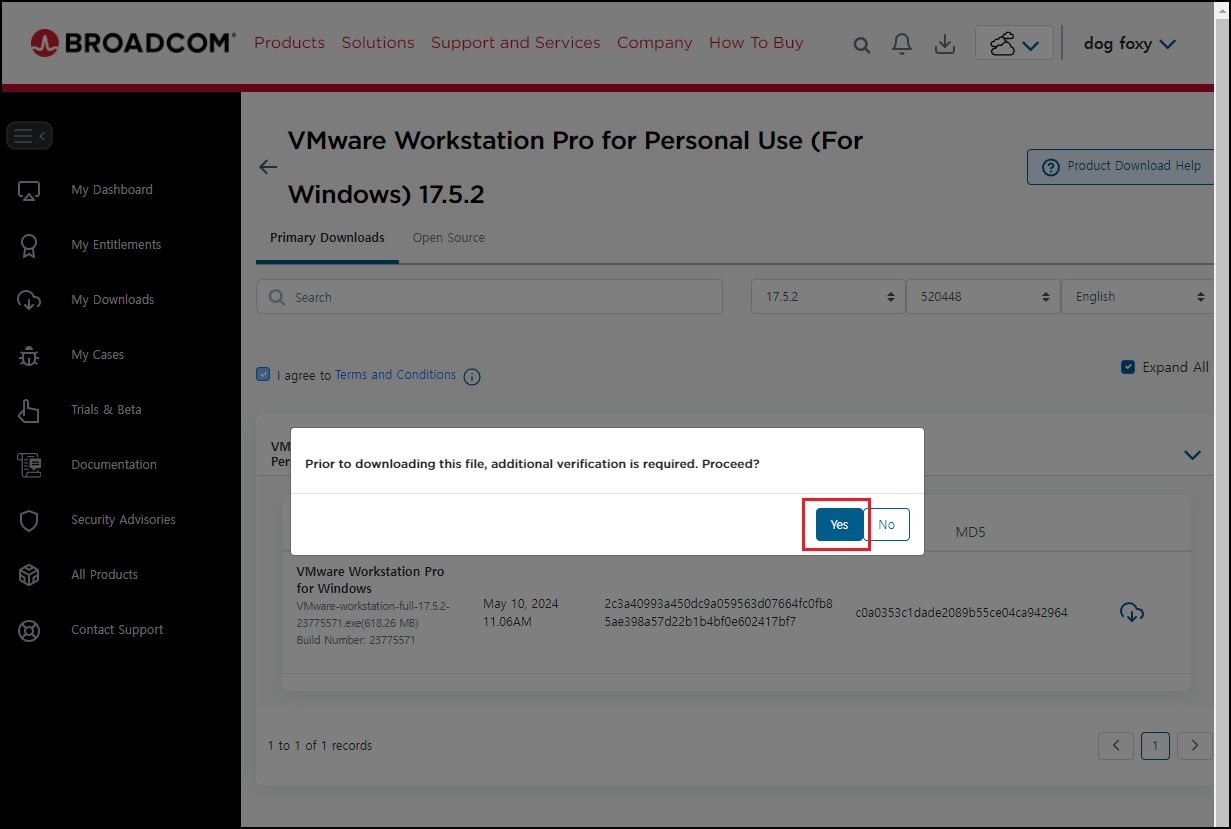Image resolution: width=1231 pixels, height=829 pixels.
Task: Open the 17.5.2 version dropdown
Action: (x=828, y=297)
